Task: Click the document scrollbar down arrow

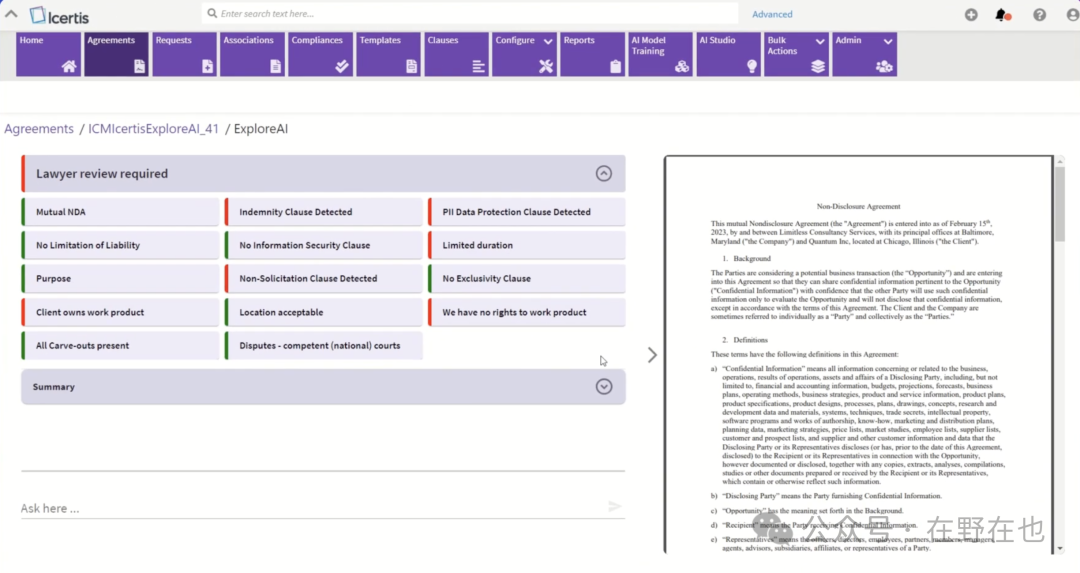Action: pos(1059,549)
